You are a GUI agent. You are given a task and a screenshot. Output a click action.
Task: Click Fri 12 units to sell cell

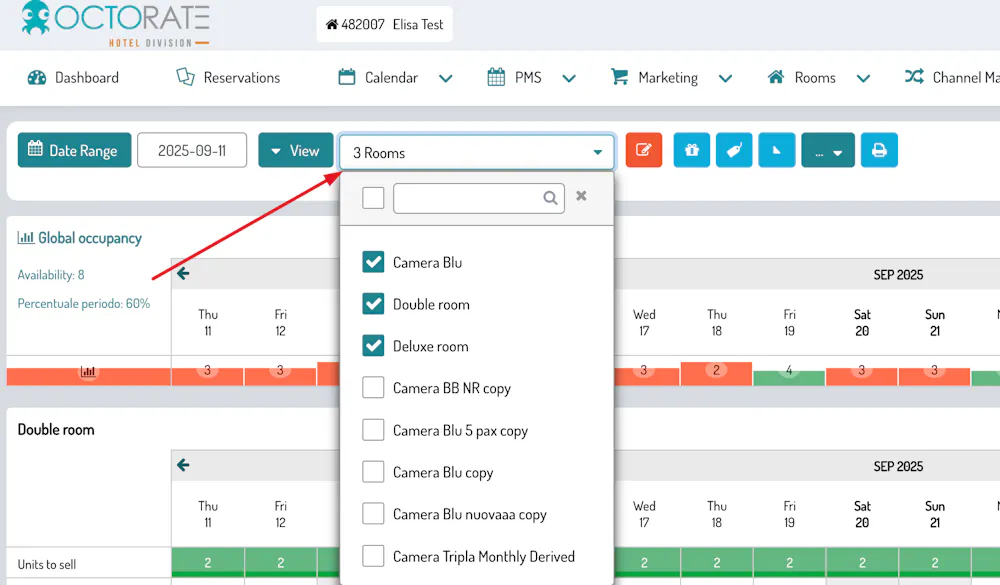[x=280, y=563]
